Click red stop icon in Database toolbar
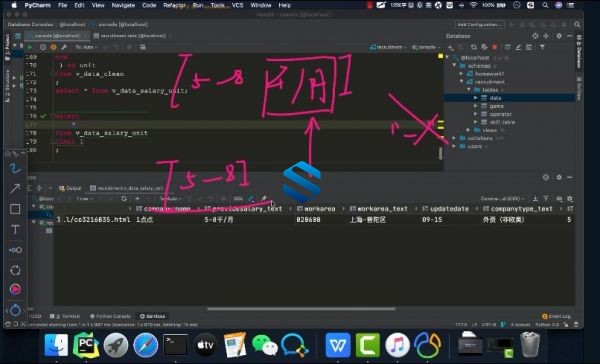This screenshot has height=364, width=600. [x=494, y=47]
